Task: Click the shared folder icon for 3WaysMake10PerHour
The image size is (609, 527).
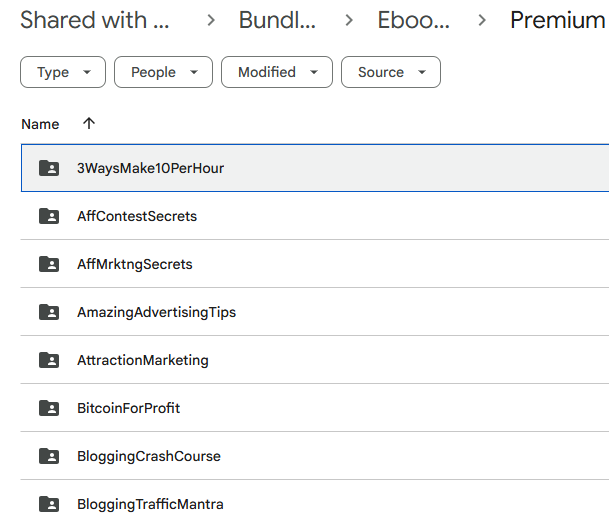Action: pyautogui.click(x=48, y=168)
